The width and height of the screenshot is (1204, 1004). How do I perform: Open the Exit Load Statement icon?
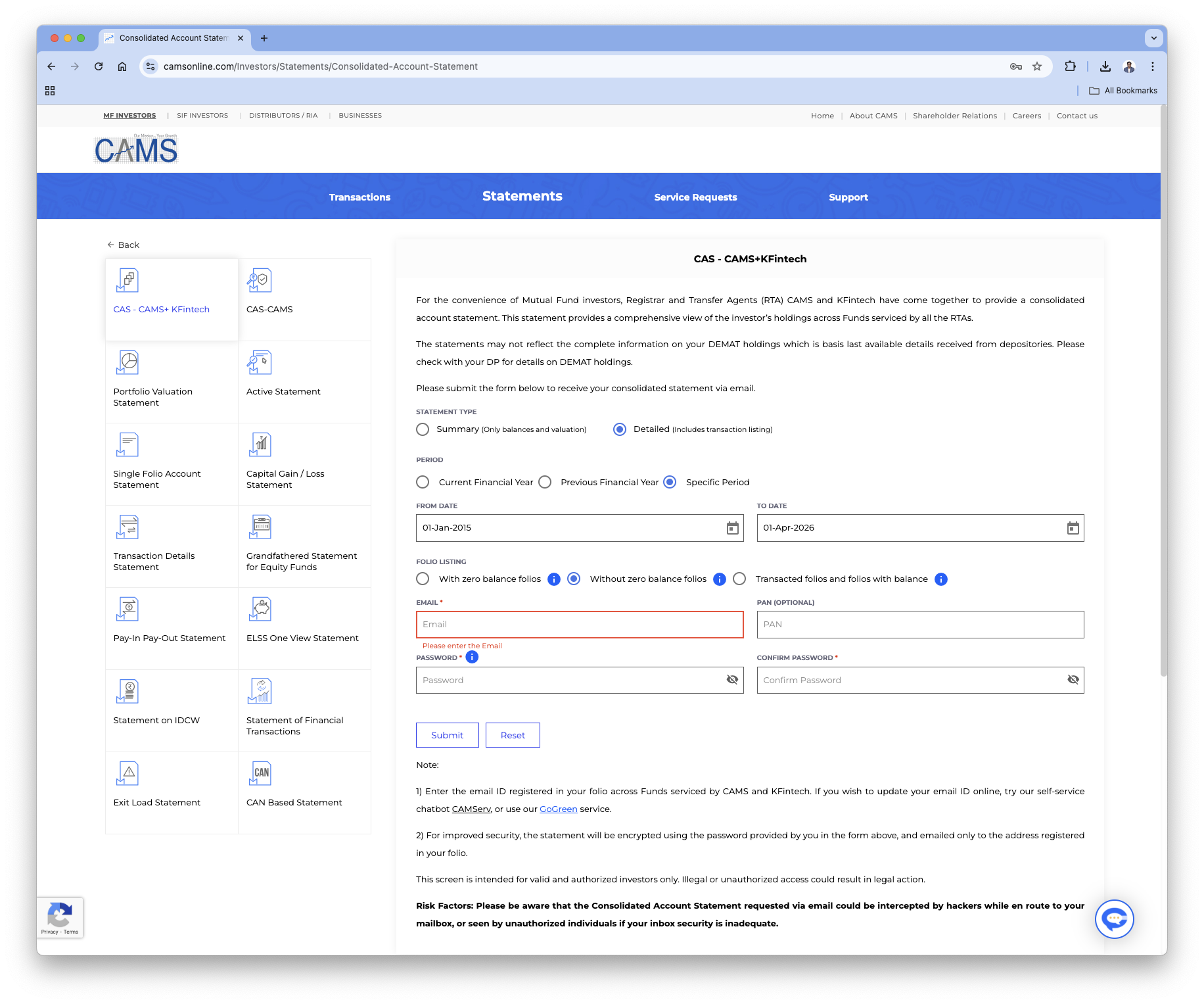tap(128, 773)
